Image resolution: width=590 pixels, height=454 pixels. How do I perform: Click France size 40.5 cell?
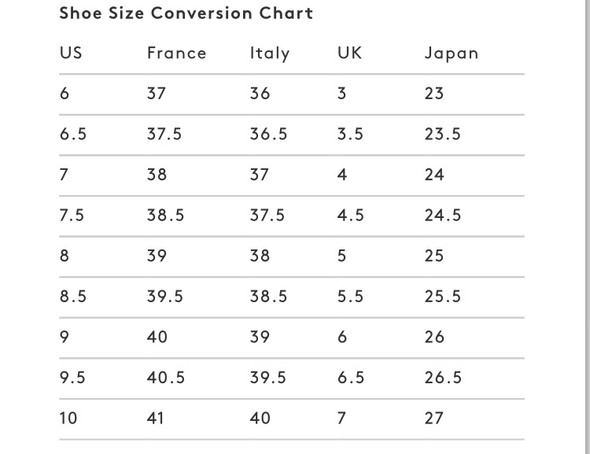click(x=166, y=378)
